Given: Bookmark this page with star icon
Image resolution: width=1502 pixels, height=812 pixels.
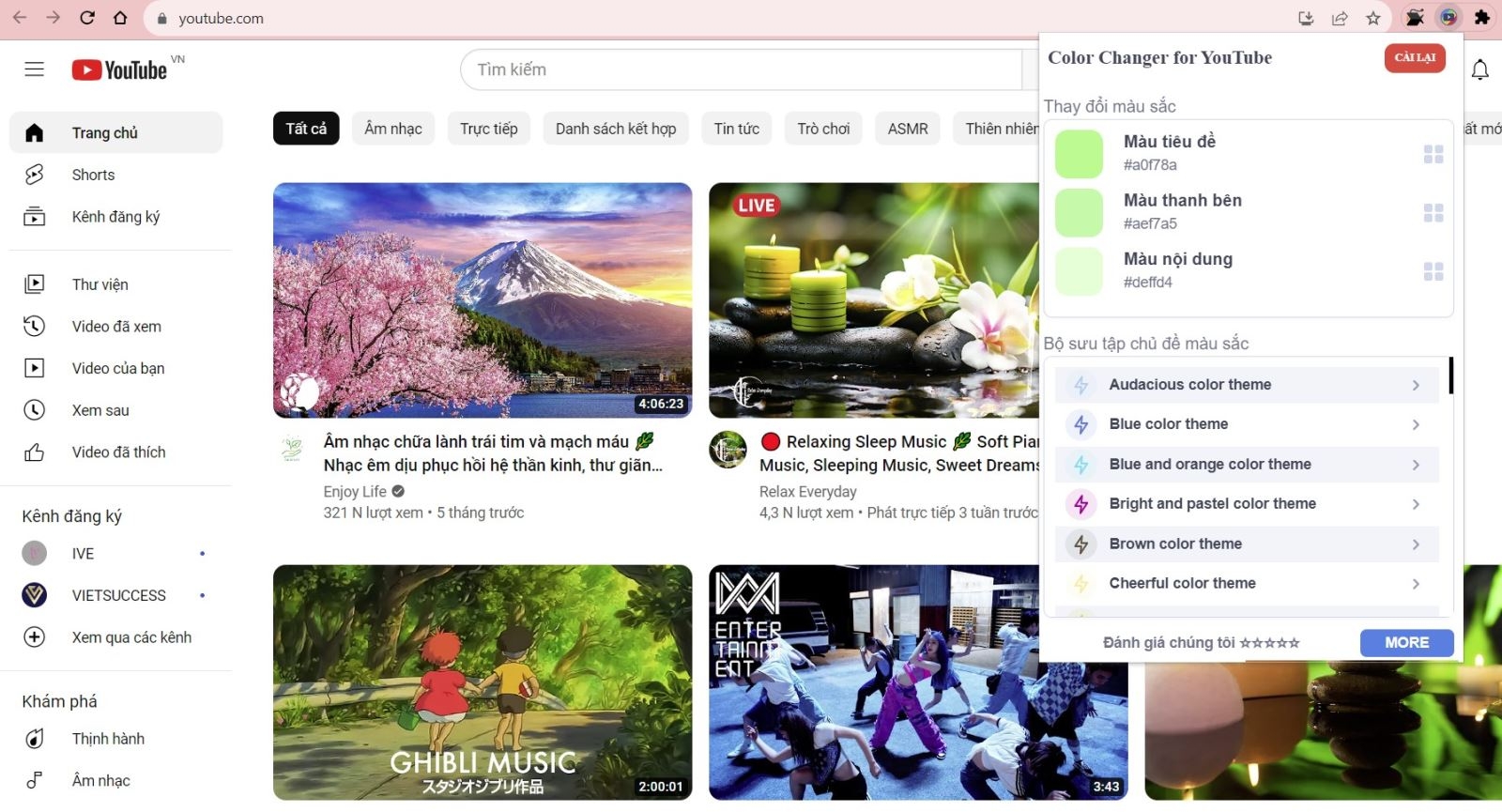Looking at the screenshot, I should pyautogui.click(x=1373, y=18).
